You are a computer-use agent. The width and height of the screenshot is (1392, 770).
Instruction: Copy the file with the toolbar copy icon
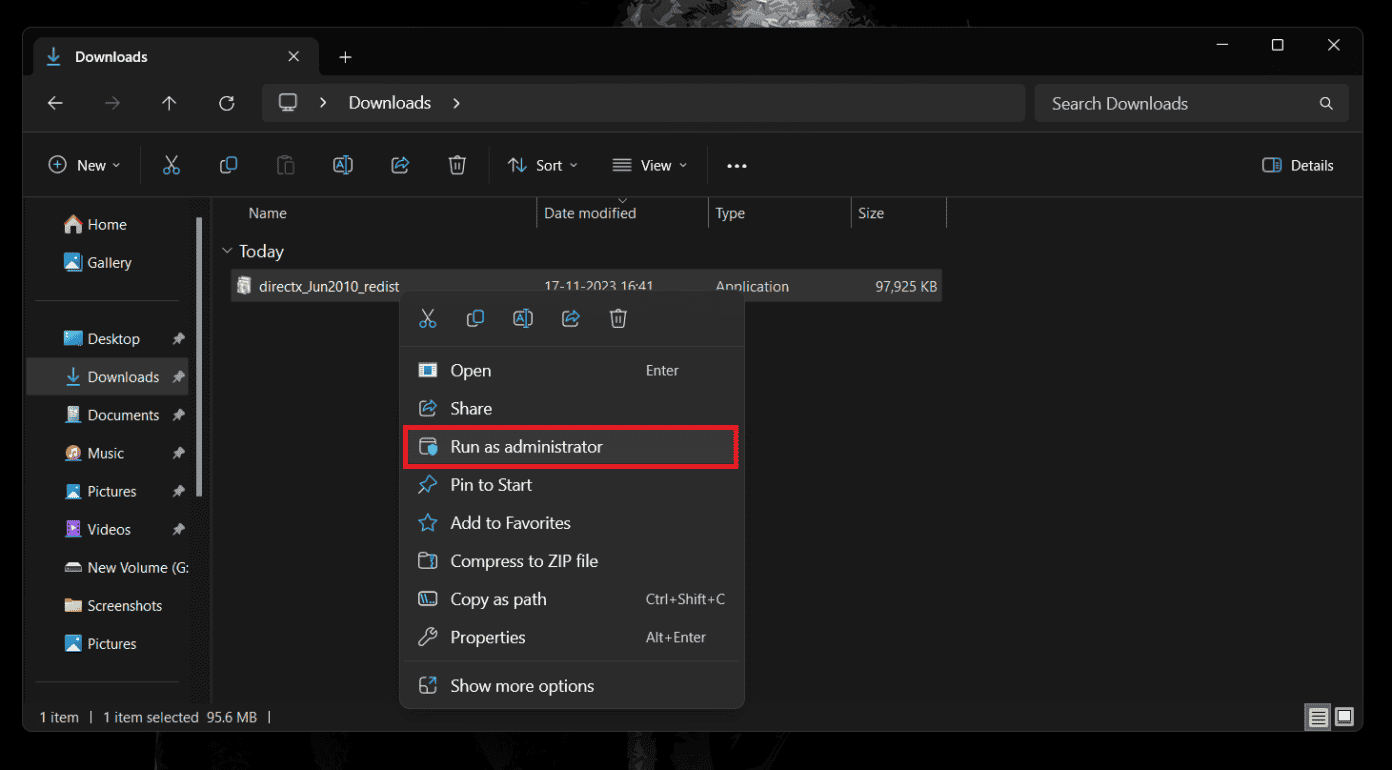(x=228, y=165)
